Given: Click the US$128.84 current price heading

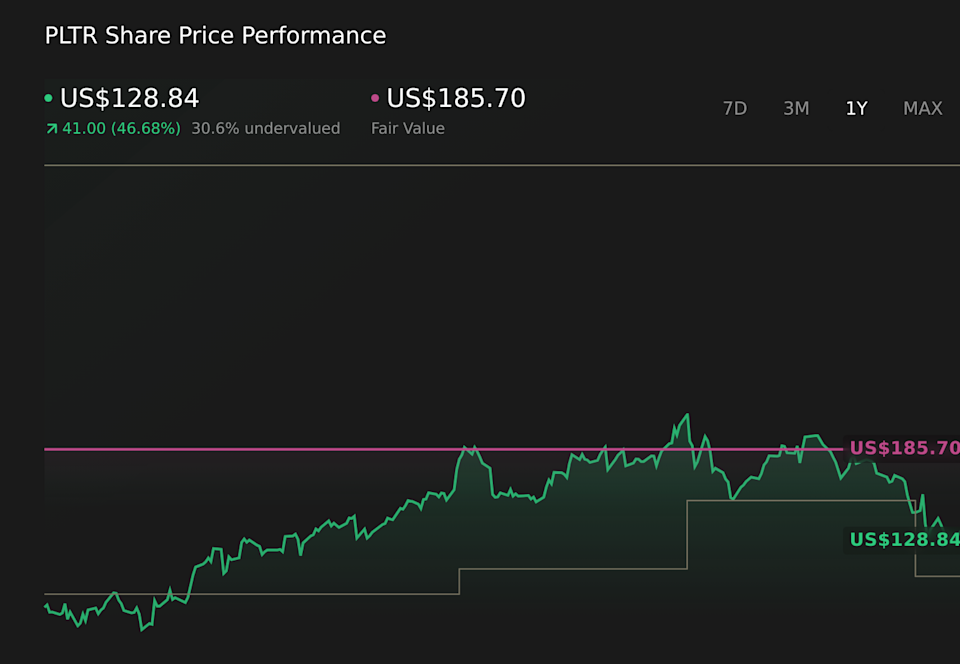Looking at the screenshot, I should click(129, 97).
